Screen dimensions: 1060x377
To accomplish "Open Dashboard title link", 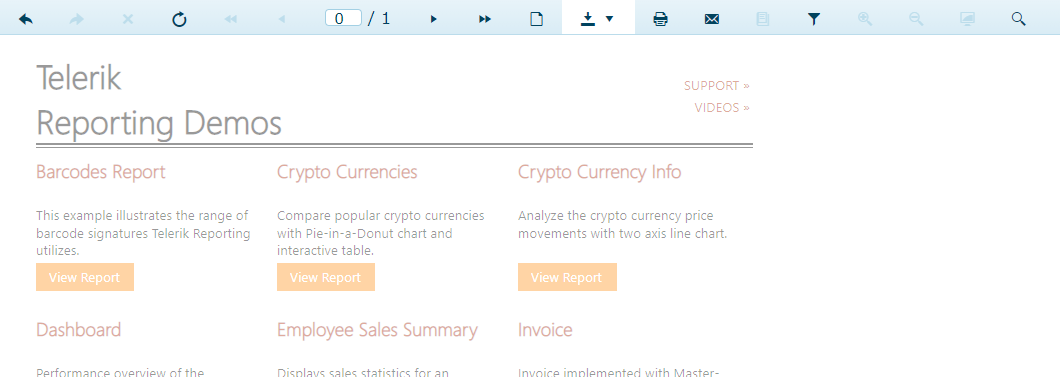I will click(x=78, y=330).
